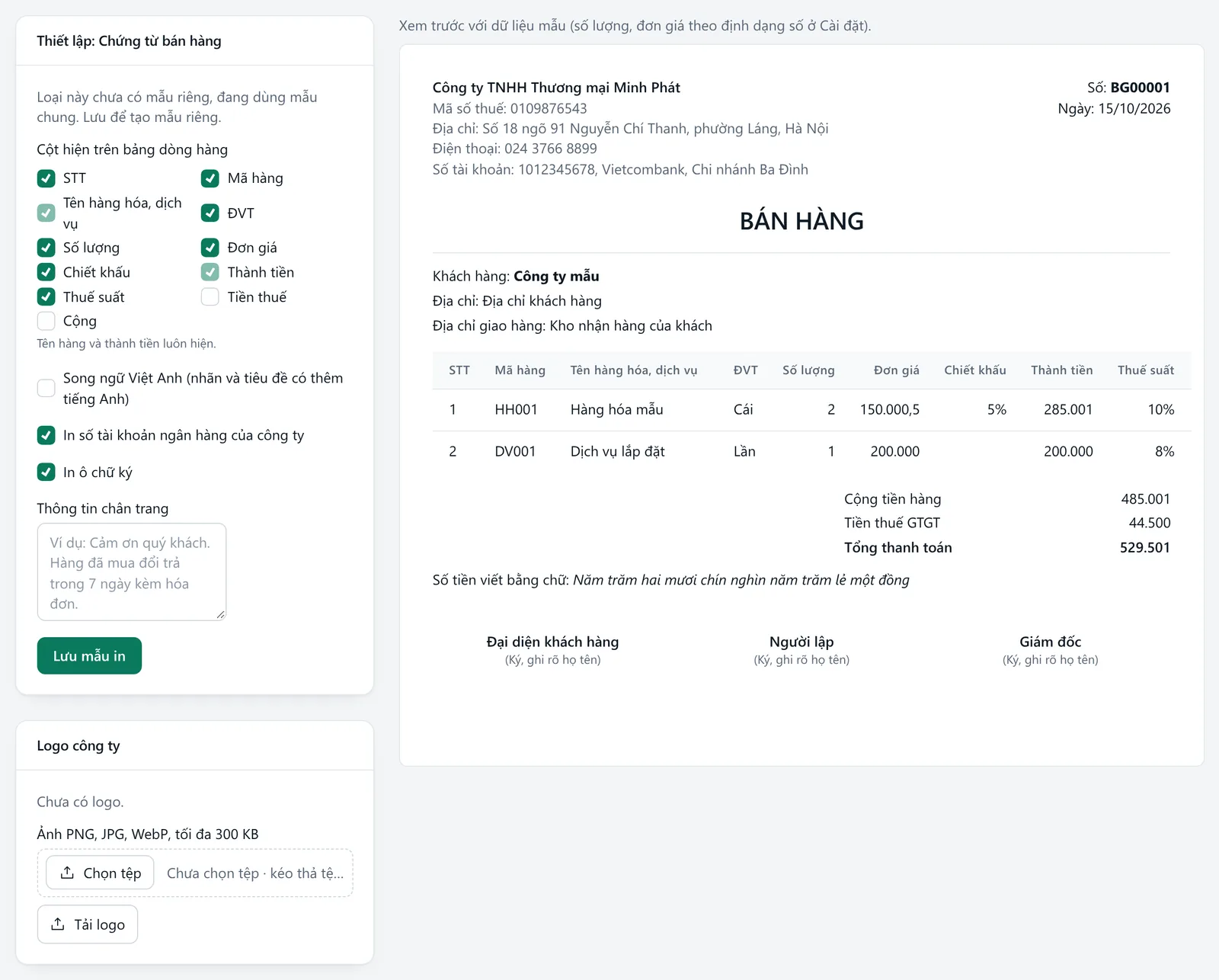Click the 150.000,5 unit price cell
This screenshot has width=1219, height=980.
(890, 410)
